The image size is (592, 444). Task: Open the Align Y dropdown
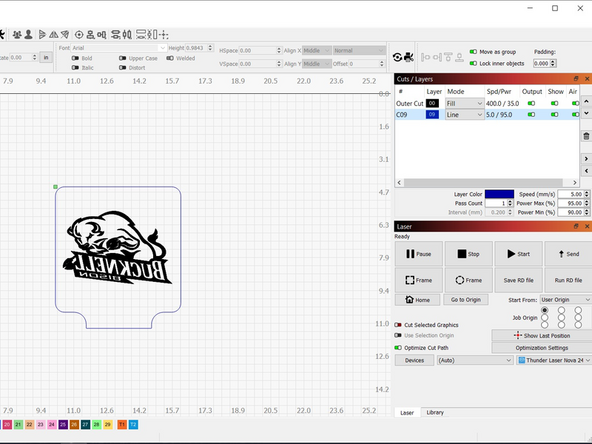coord(317,64)
